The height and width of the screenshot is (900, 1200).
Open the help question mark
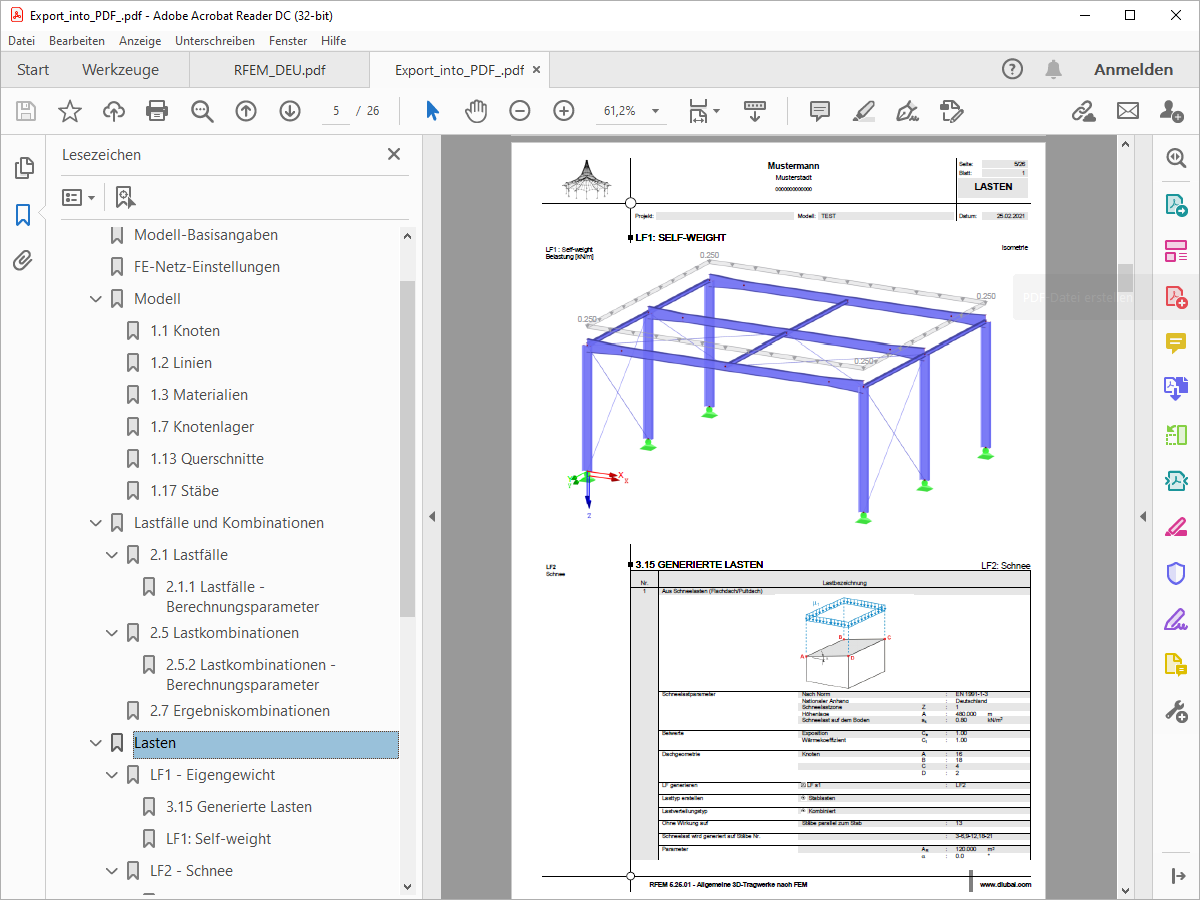(x=1013, y=69)
